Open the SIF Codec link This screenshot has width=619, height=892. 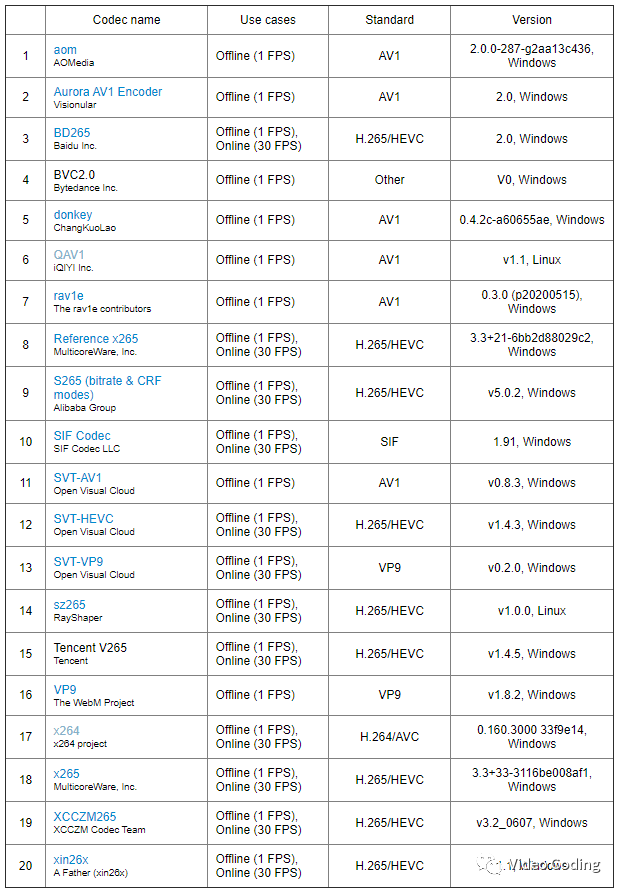point(82,436)
